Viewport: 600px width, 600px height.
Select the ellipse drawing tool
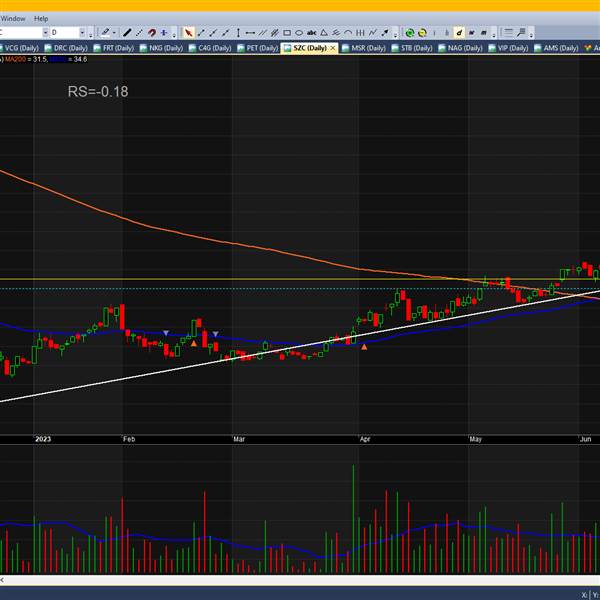299,33
